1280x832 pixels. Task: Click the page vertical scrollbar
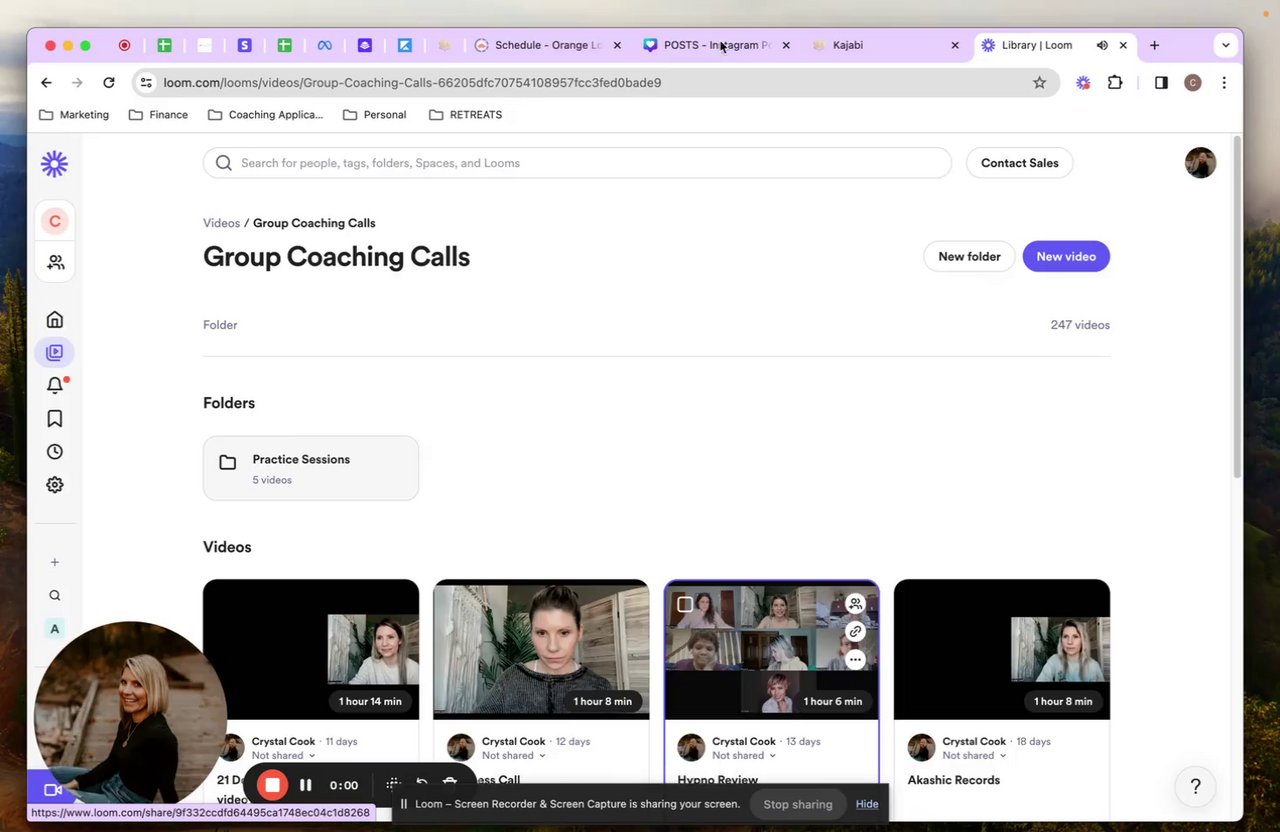point(1237,307)
